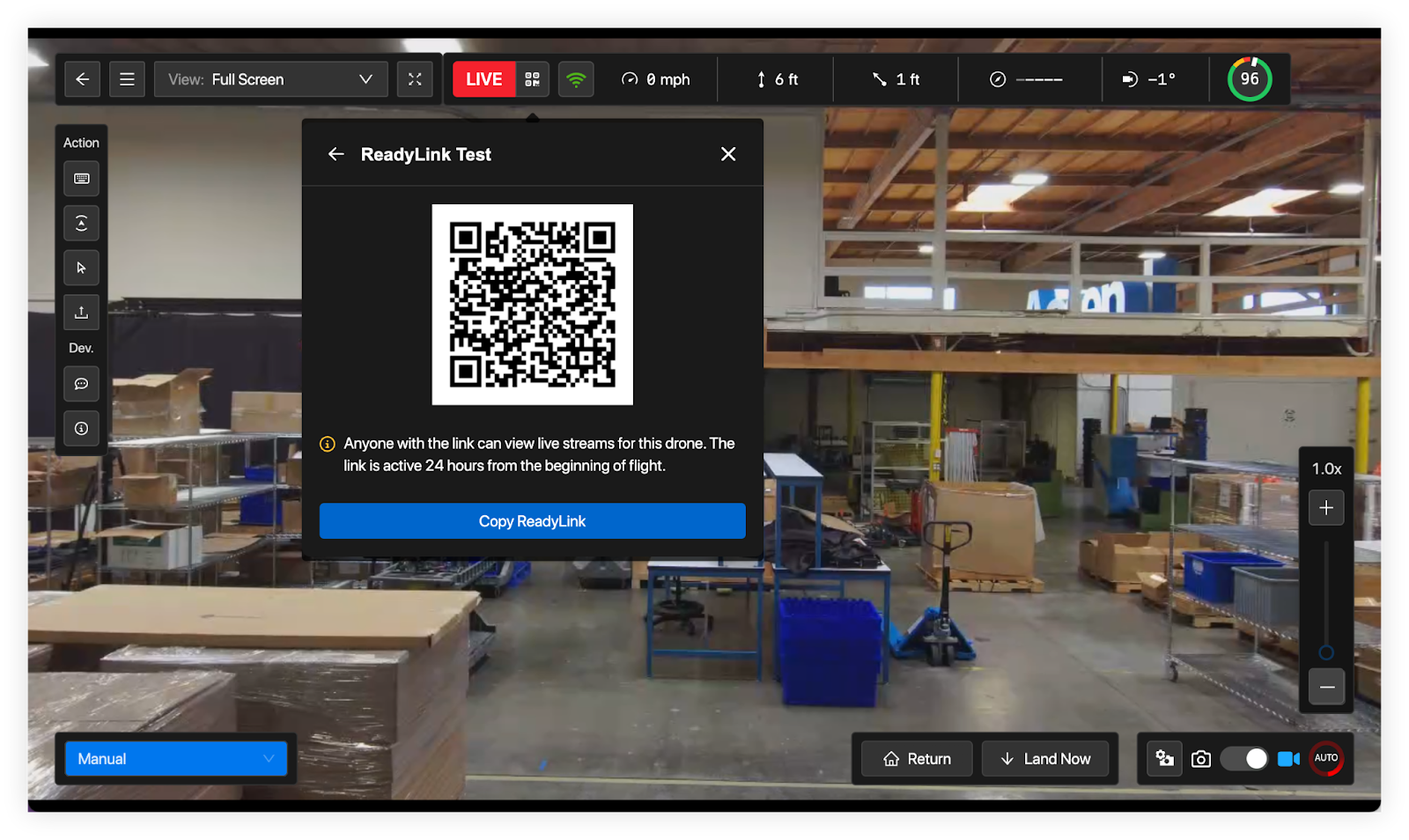Click the QR code icon beside LIVE
1409x840 pixels.
tap(532, 79)
